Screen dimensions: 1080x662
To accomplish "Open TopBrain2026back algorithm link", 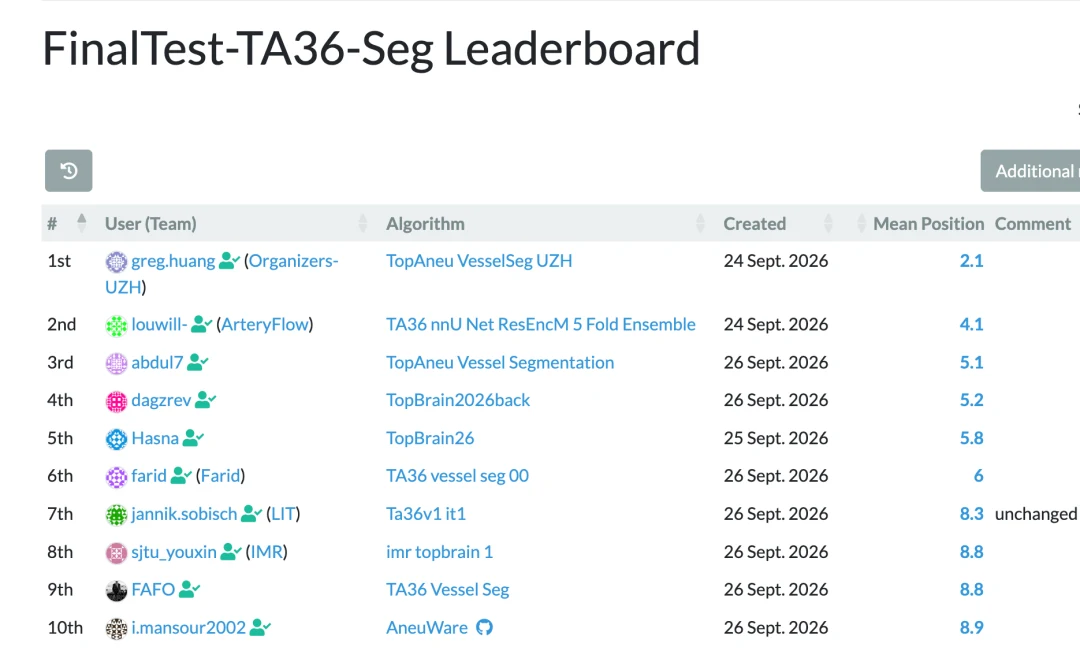I will (x=458, y=400).
